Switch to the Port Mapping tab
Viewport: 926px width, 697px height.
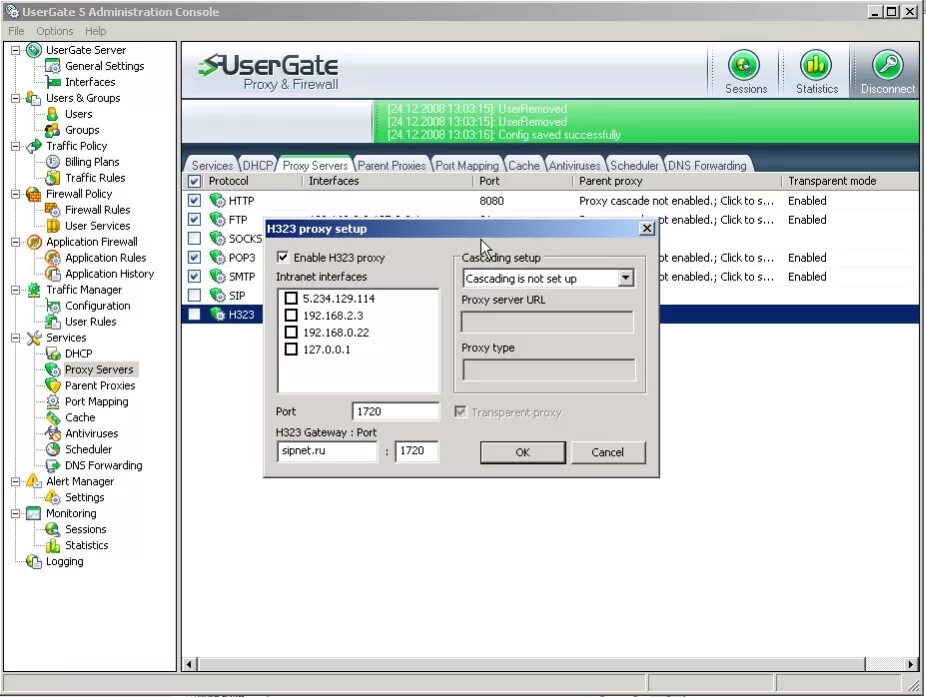coord(467,165)
